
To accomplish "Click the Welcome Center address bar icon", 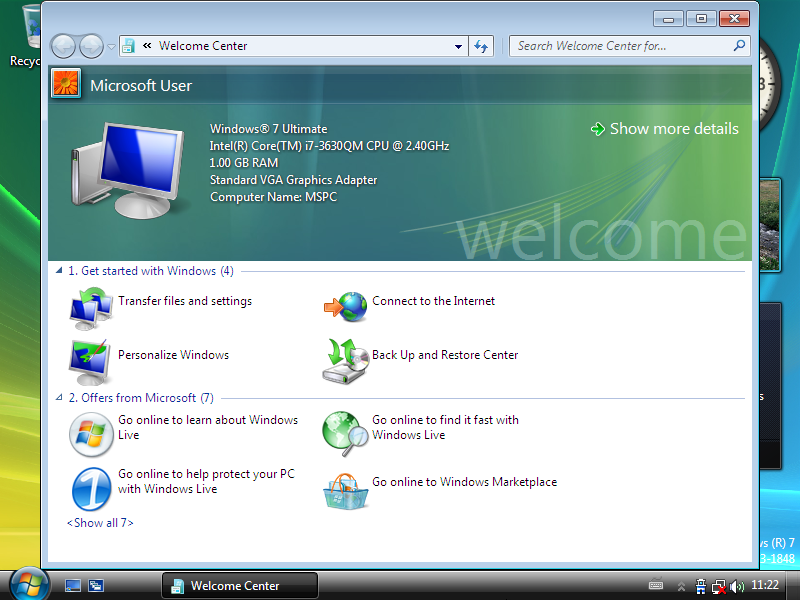I will (x=129, y=46).
